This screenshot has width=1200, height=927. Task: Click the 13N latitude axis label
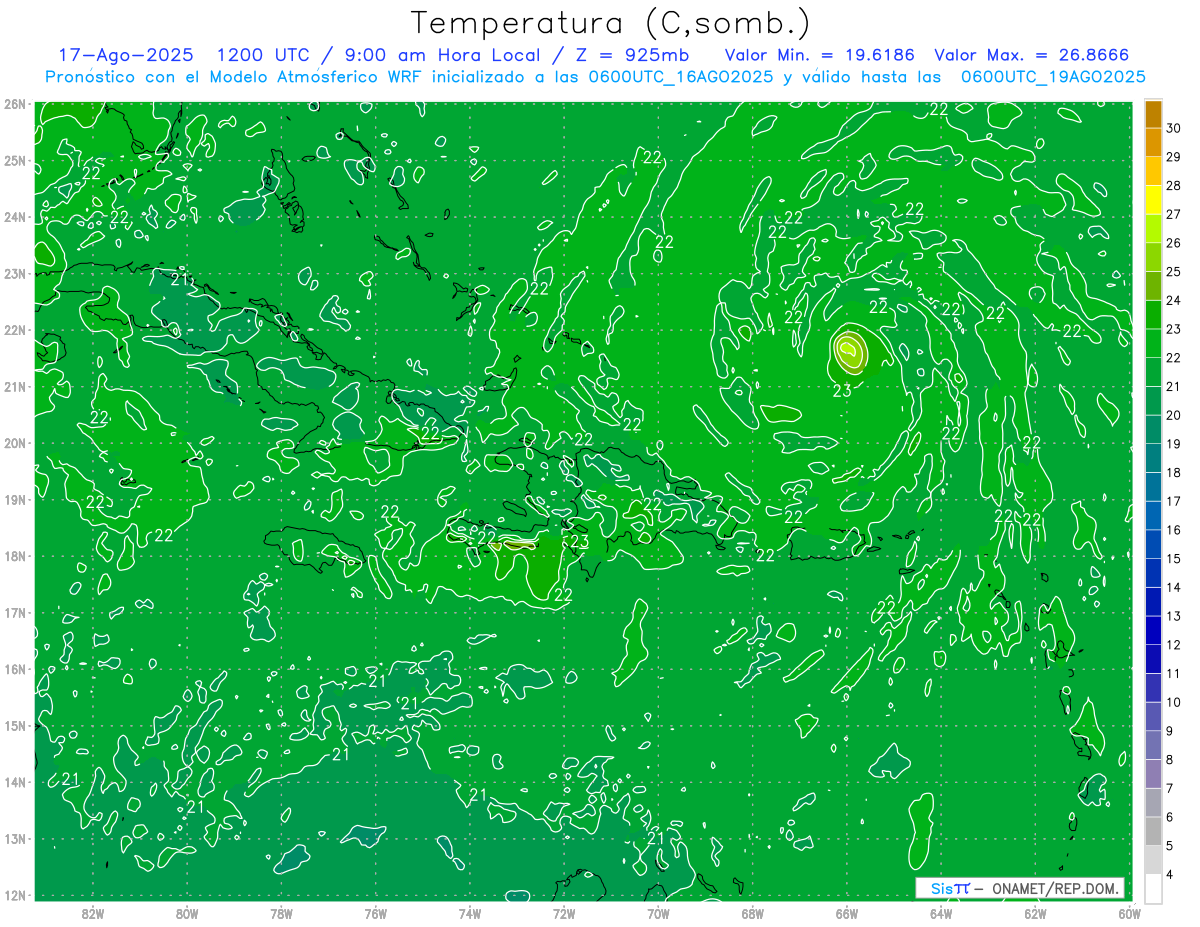(x=14, y=839)
